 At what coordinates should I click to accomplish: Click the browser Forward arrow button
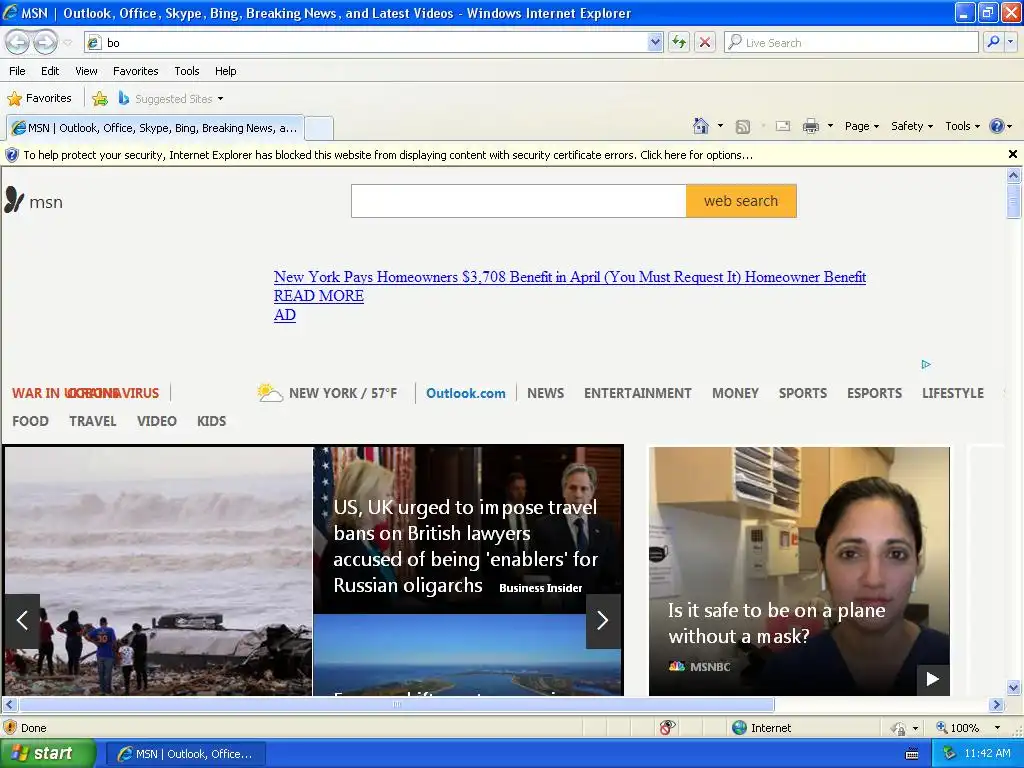click(x=45, y=42)
